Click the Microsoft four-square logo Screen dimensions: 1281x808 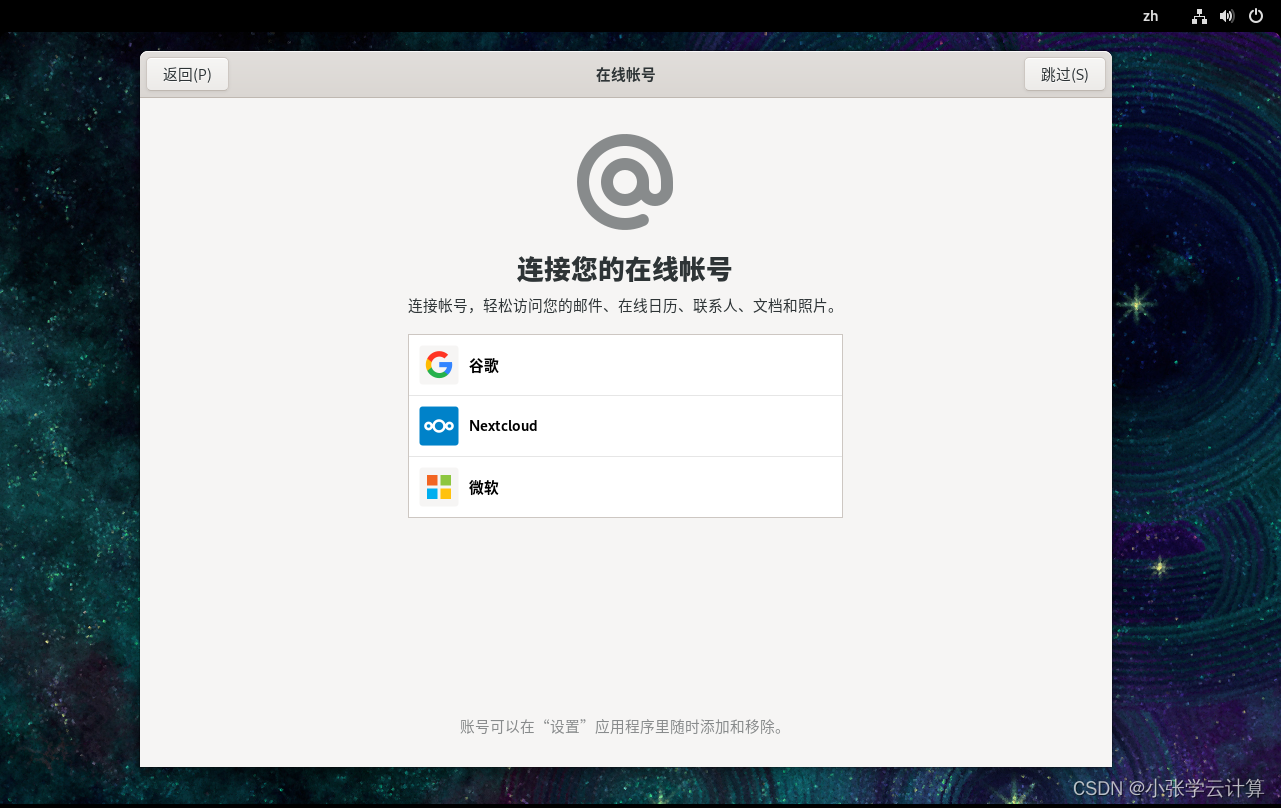[438, 487]
